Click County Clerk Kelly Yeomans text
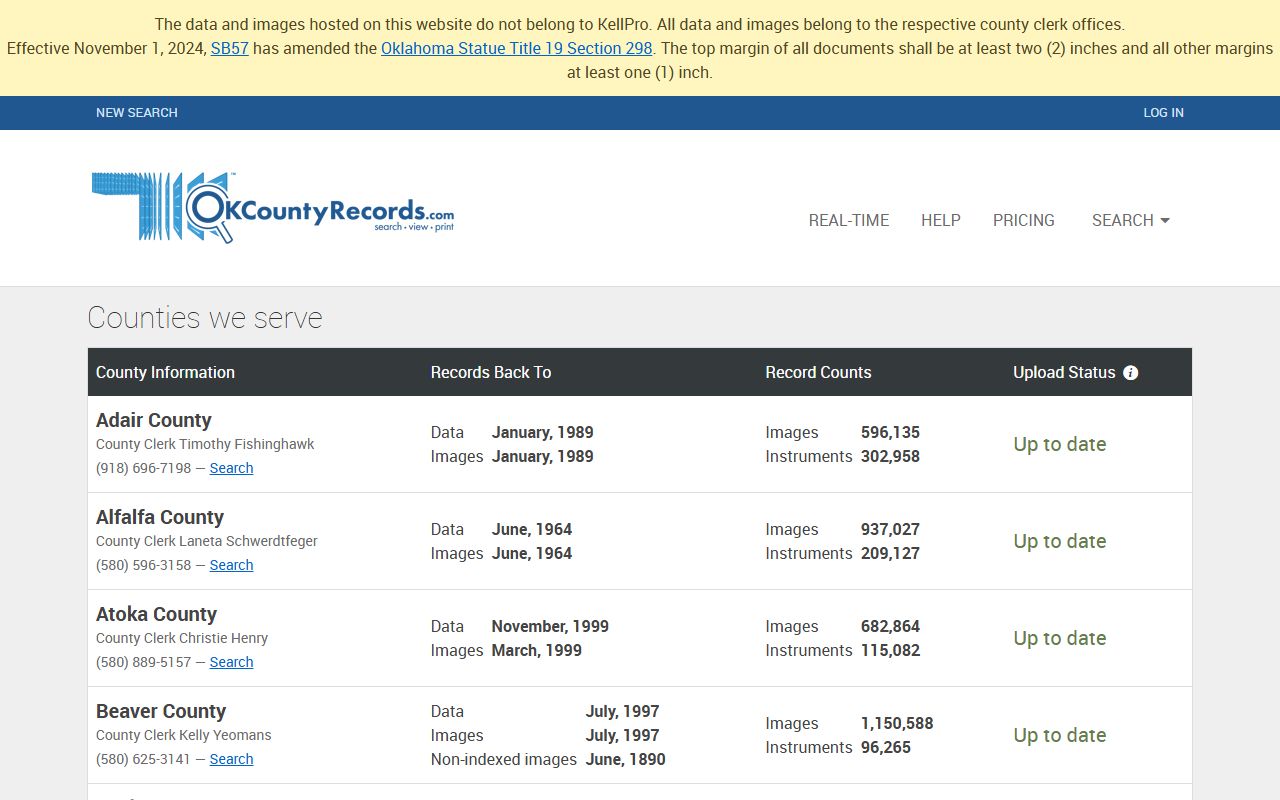1280x800 pixels. 184,735
